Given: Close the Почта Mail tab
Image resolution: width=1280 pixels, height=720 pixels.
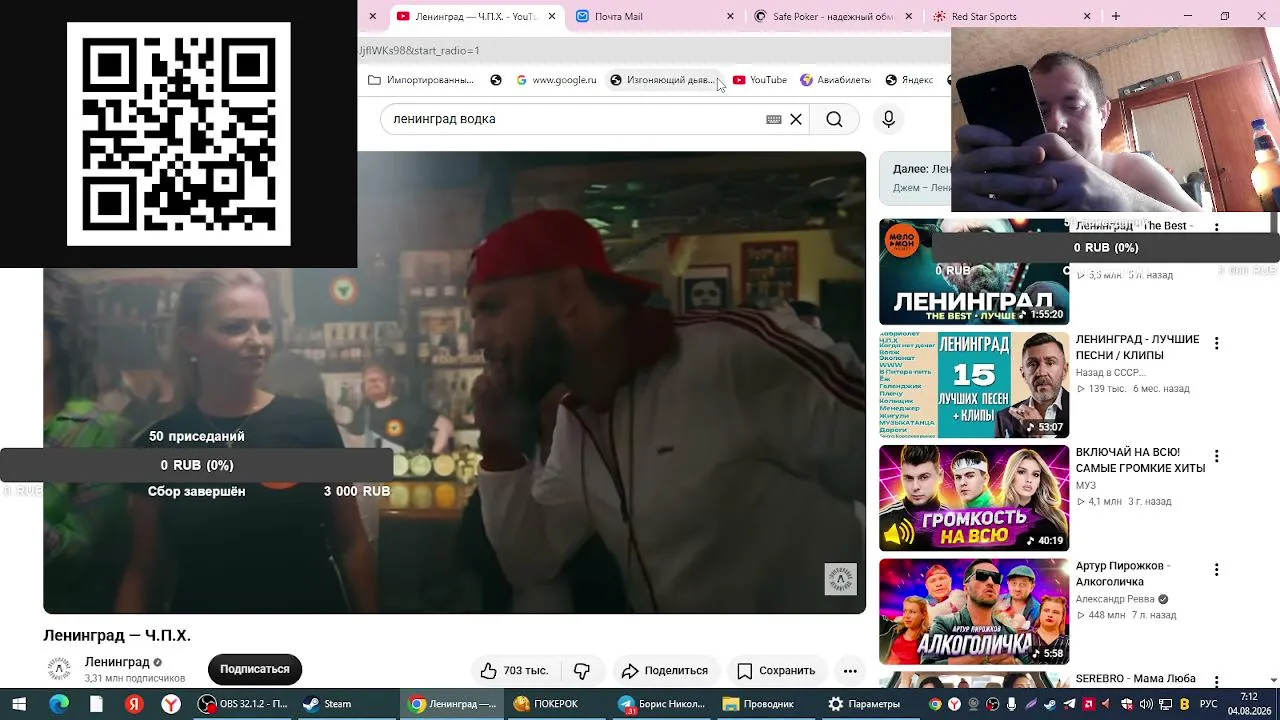Looking at the screenshot, I should 730,16.
